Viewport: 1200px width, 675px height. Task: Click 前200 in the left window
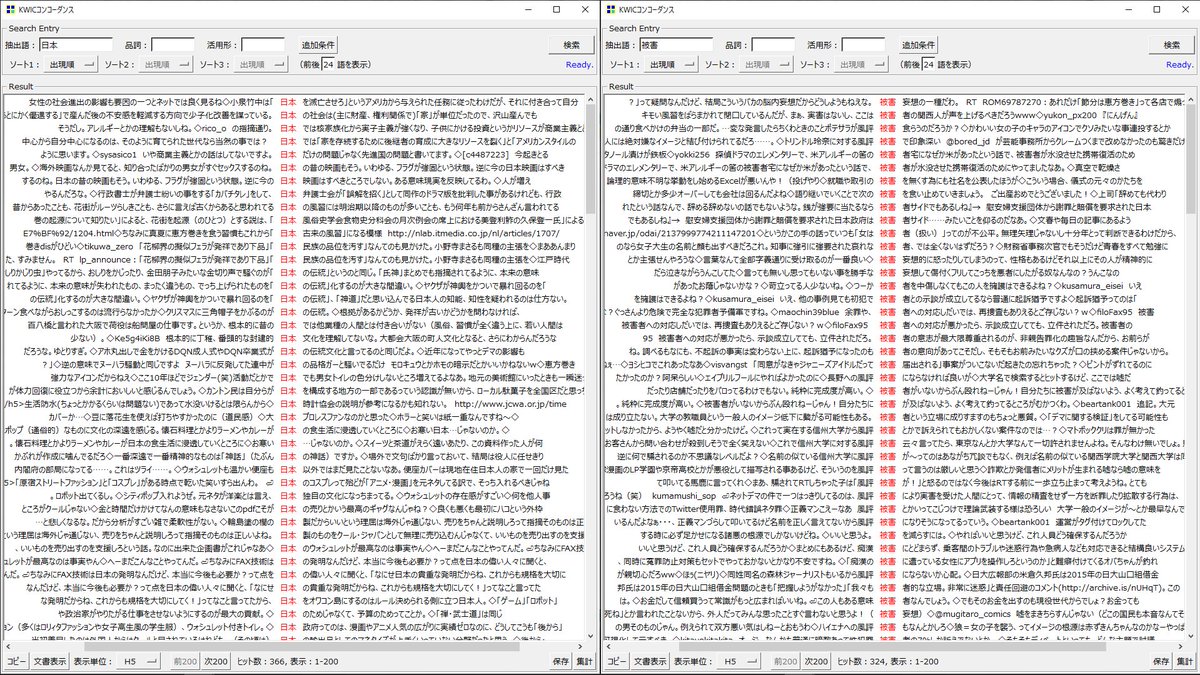185,662
